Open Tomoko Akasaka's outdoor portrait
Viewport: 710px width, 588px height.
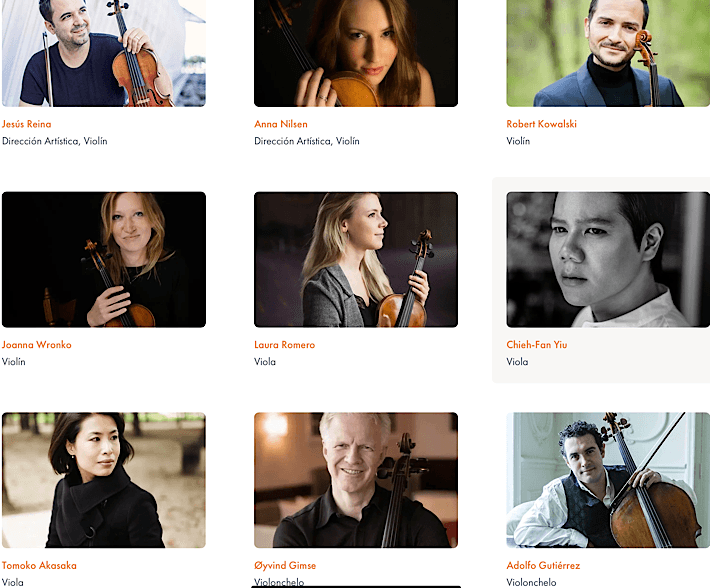104,480
